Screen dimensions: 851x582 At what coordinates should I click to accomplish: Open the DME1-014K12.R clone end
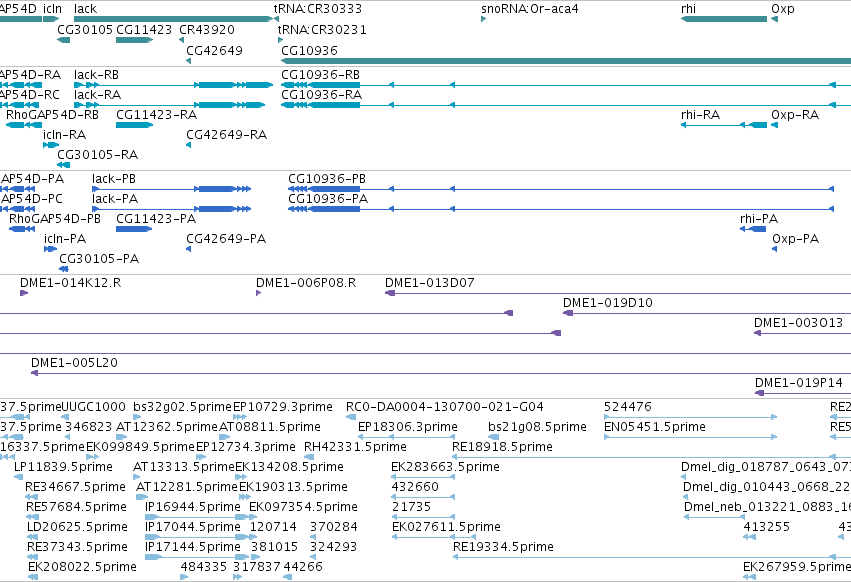(x=24, y=293)
